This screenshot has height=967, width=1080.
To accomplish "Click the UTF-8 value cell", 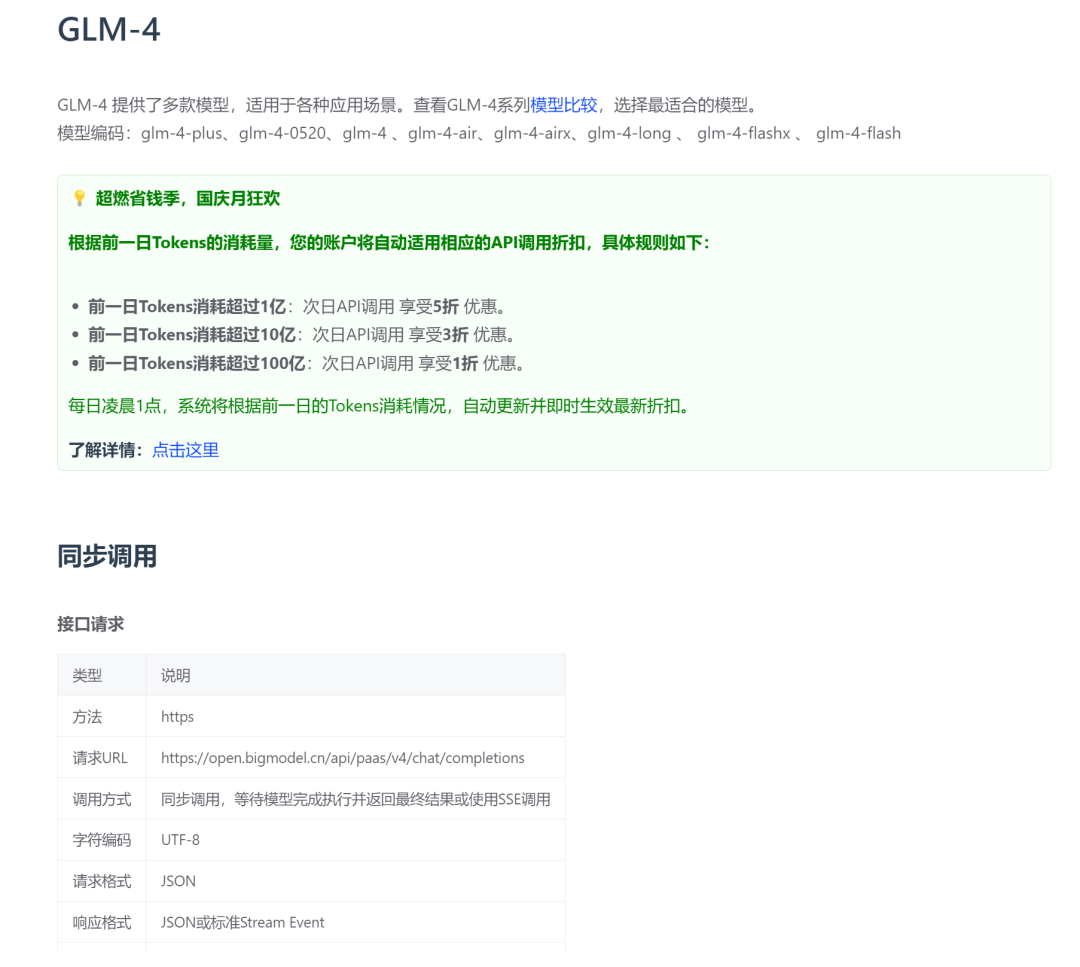I will point(356,840).
